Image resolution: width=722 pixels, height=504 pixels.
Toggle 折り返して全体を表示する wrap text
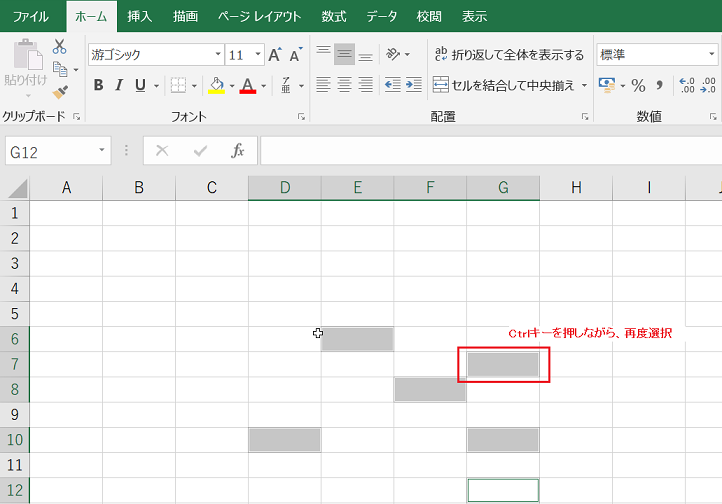pyautogui.click(x=508, y=55)
